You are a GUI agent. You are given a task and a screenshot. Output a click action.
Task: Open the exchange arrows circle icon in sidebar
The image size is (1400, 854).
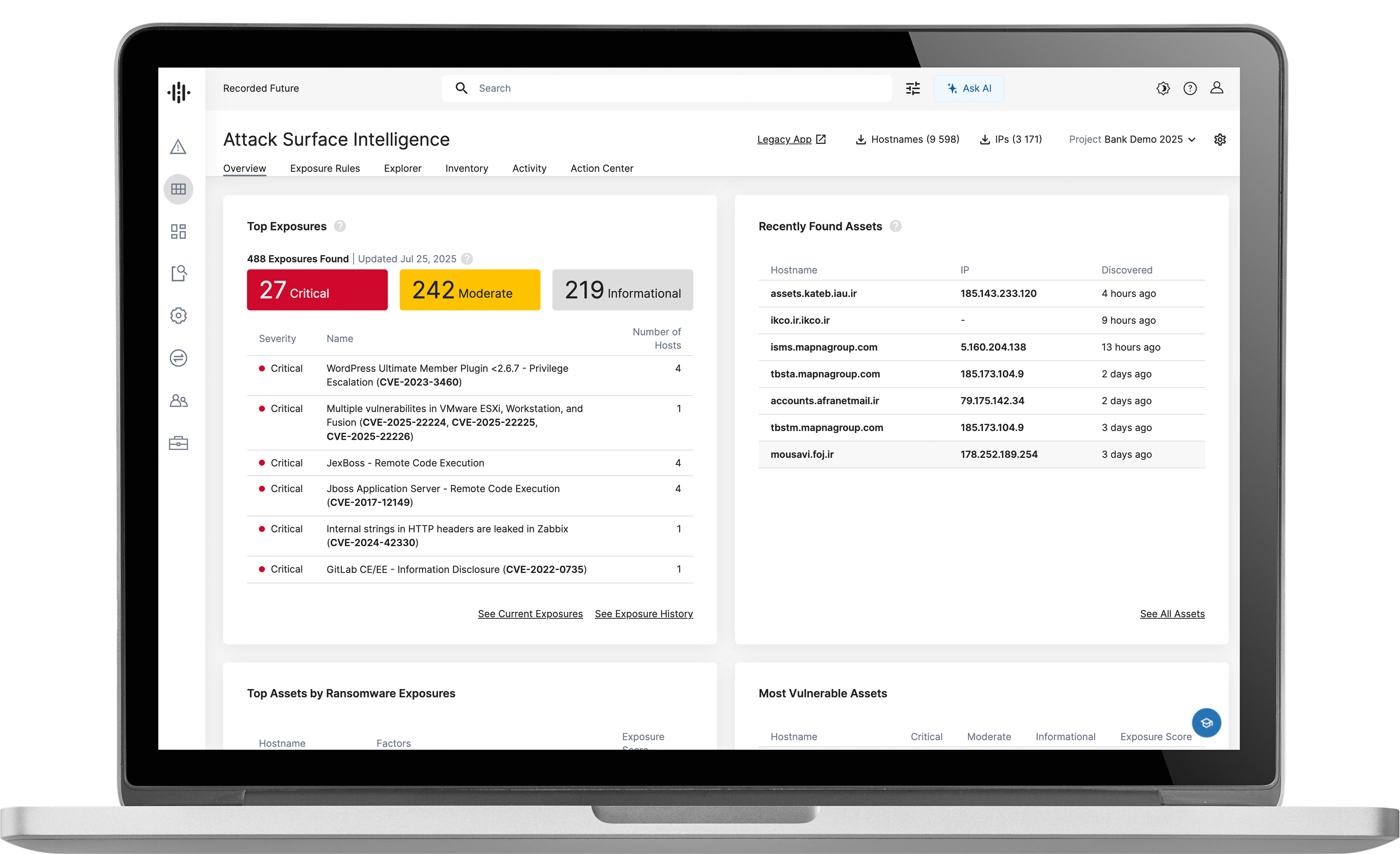tap(178, 358)
